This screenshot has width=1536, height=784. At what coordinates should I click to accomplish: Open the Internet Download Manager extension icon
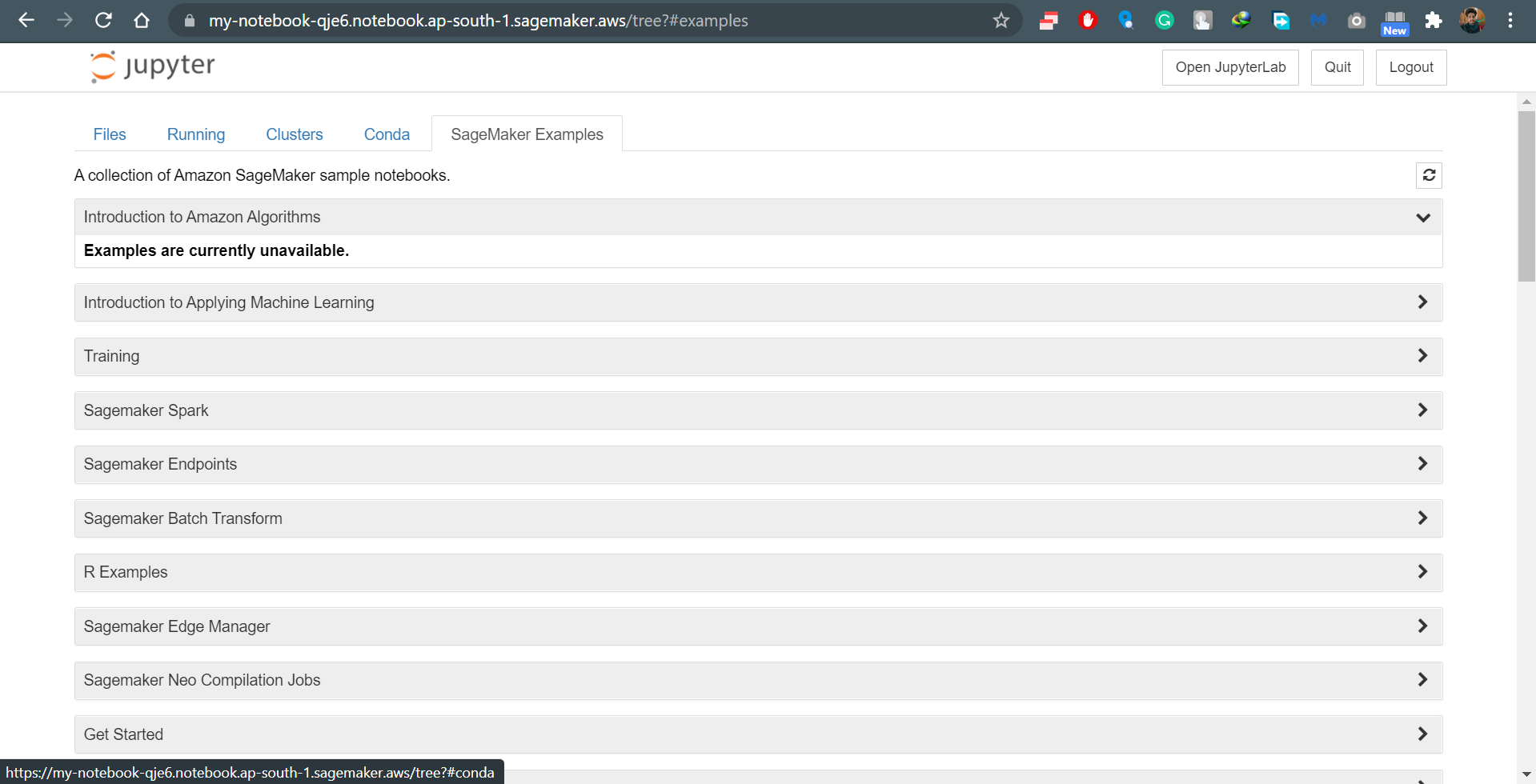(x=1241, y=21)
